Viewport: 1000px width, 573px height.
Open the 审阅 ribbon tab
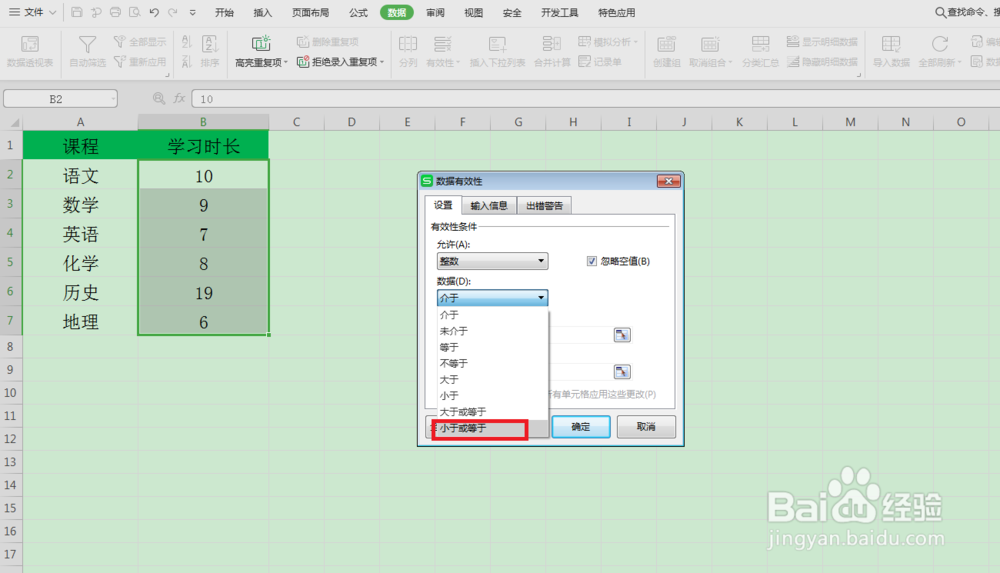coord(435,12)
